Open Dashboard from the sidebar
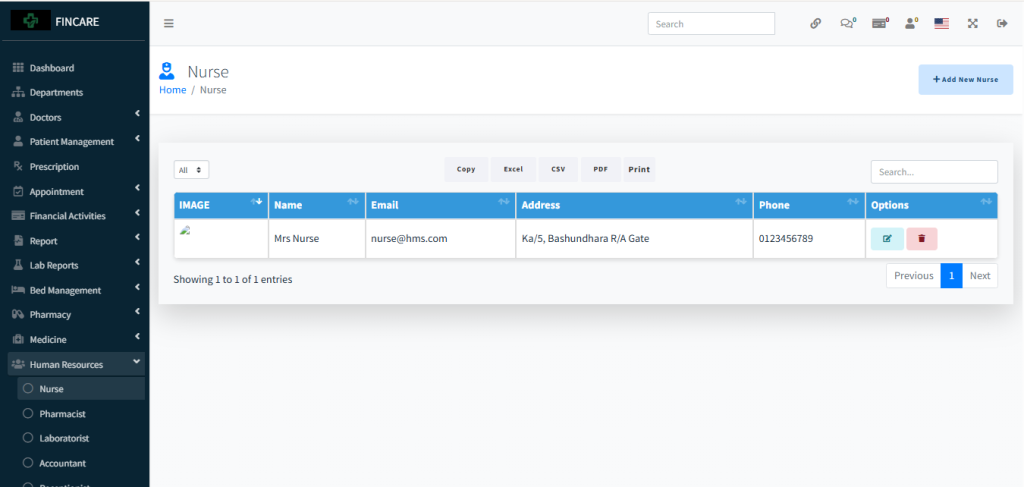This screenshot has width=1024, height=487. [x=52, y=68]
